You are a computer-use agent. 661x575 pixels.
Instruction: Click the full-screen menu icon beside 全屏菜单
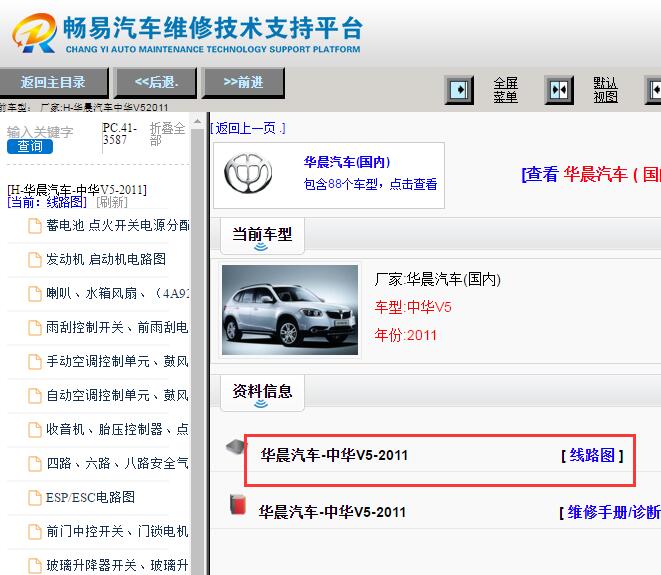click(459, 90)
